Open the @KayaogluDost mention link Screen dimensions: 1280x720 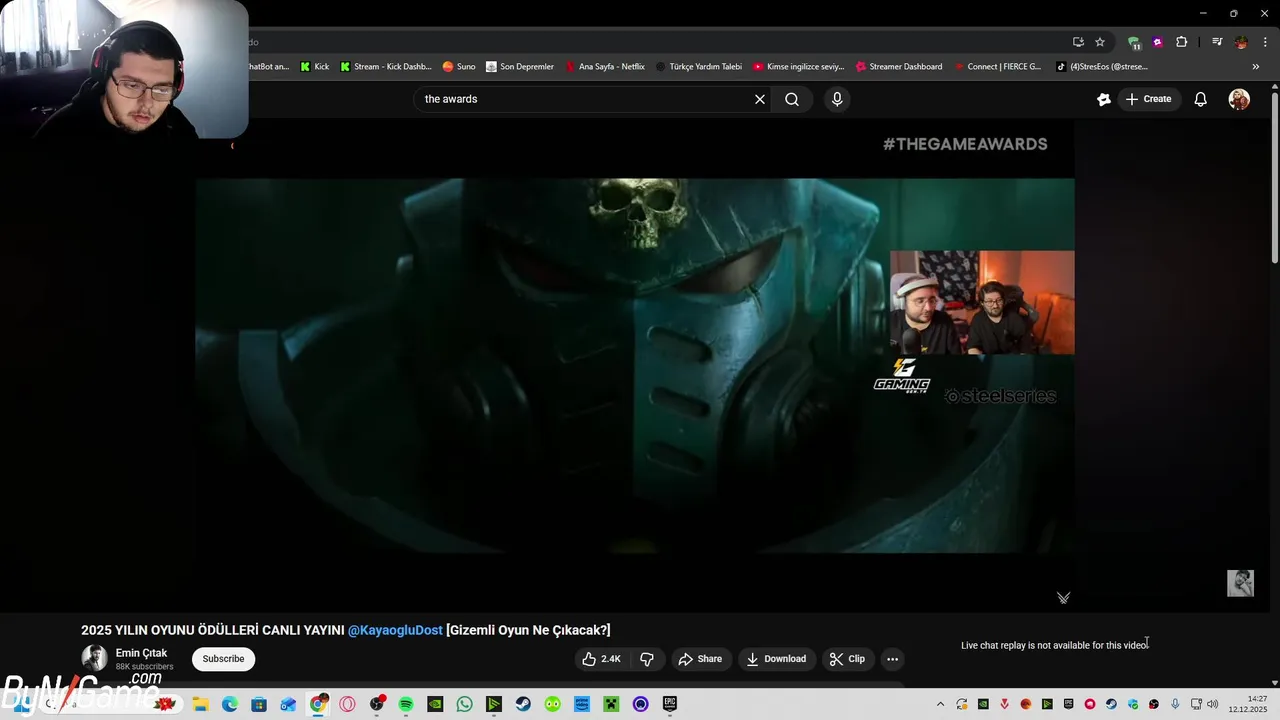pos(395,630)
